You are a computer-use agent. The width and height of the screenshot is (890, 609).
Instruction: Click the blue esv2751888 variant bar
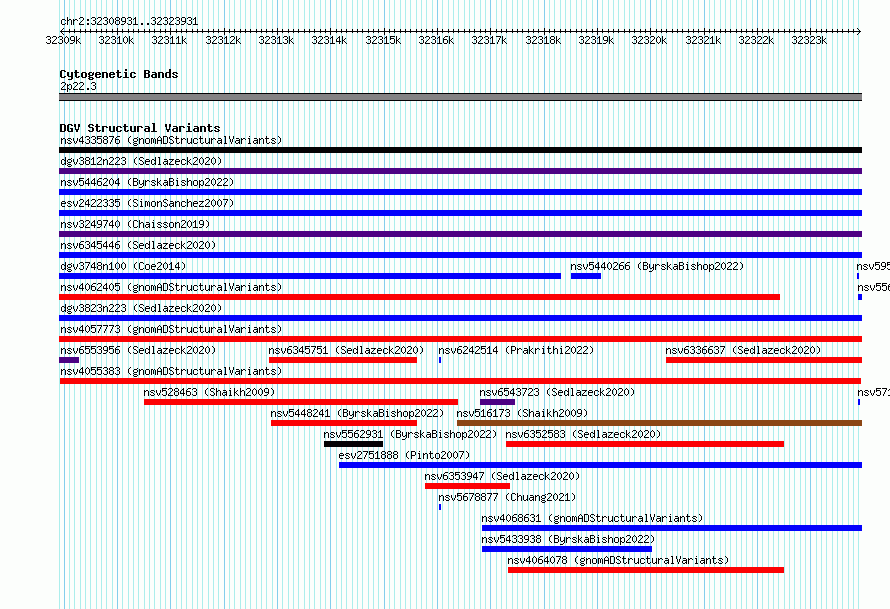[x=601, y=465]
